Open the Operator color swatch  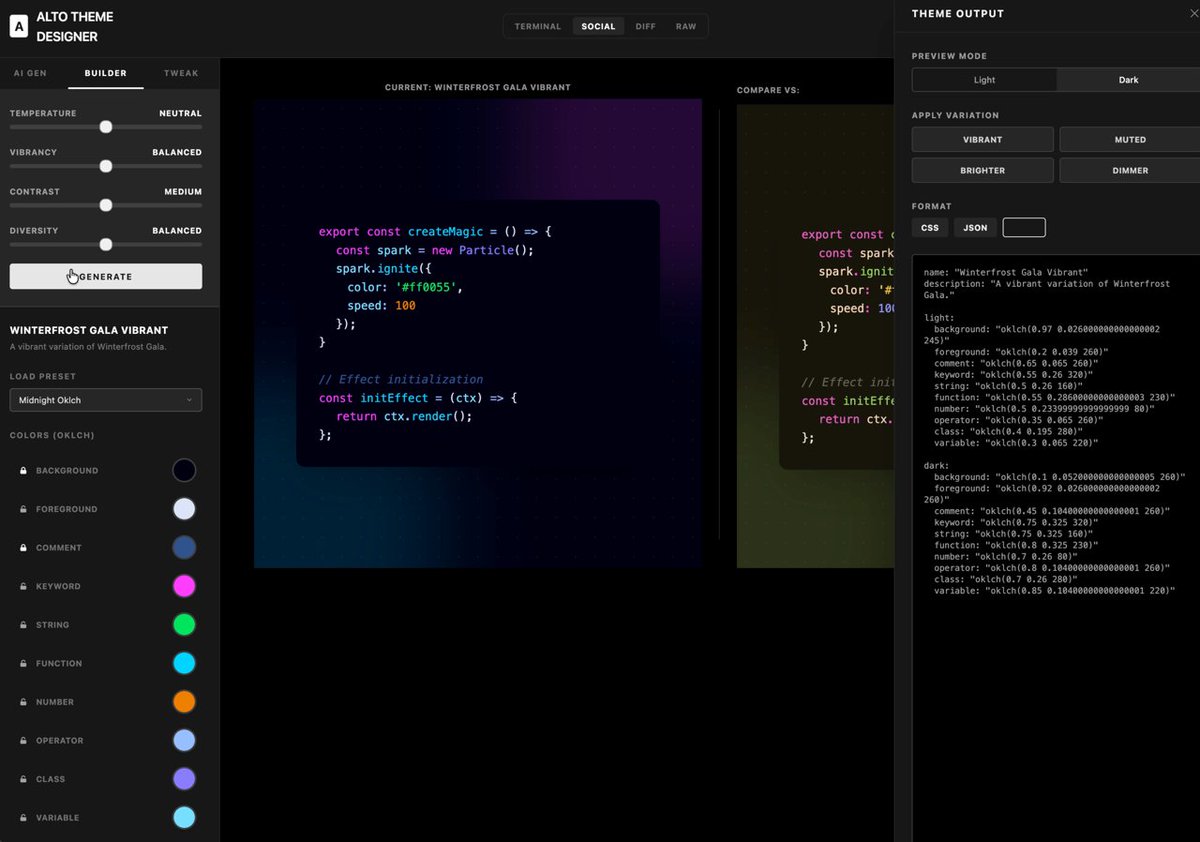click(x=184, y=740)
